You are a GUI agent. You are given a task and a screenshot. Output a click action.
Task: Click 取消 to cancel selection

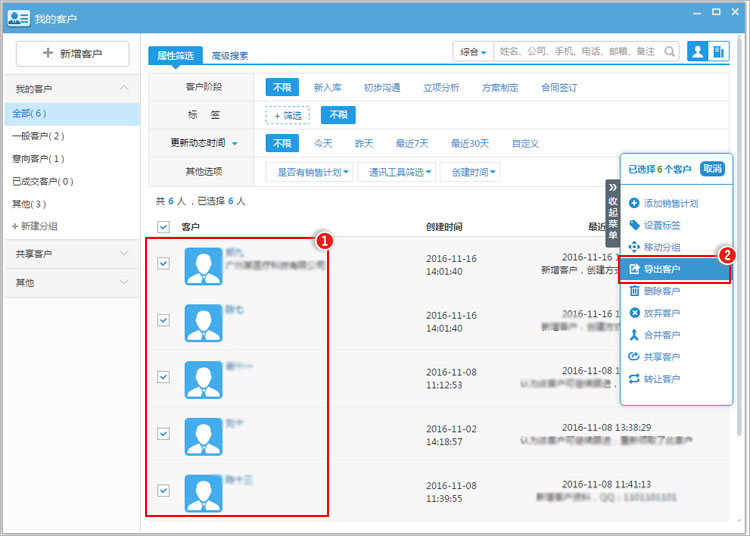pyautogui.click(x=712, y=169)
